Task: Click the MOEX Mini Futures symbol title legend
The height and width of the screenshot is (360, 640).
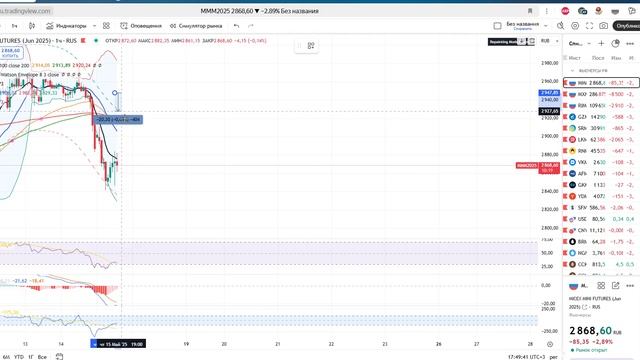Action: (38, 41)
